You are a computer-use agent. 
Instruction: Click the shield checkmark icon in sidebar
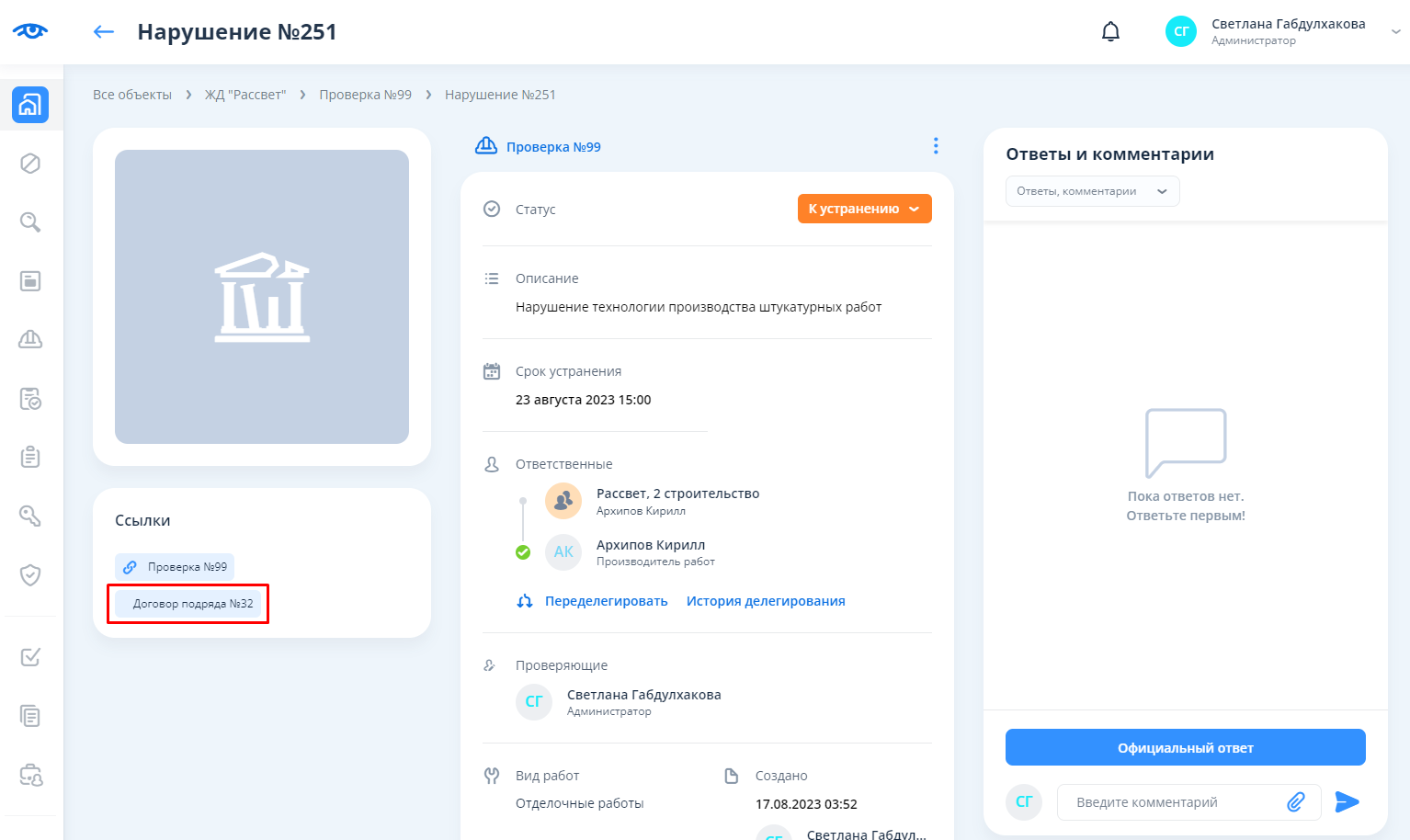(x=30, y=575)
